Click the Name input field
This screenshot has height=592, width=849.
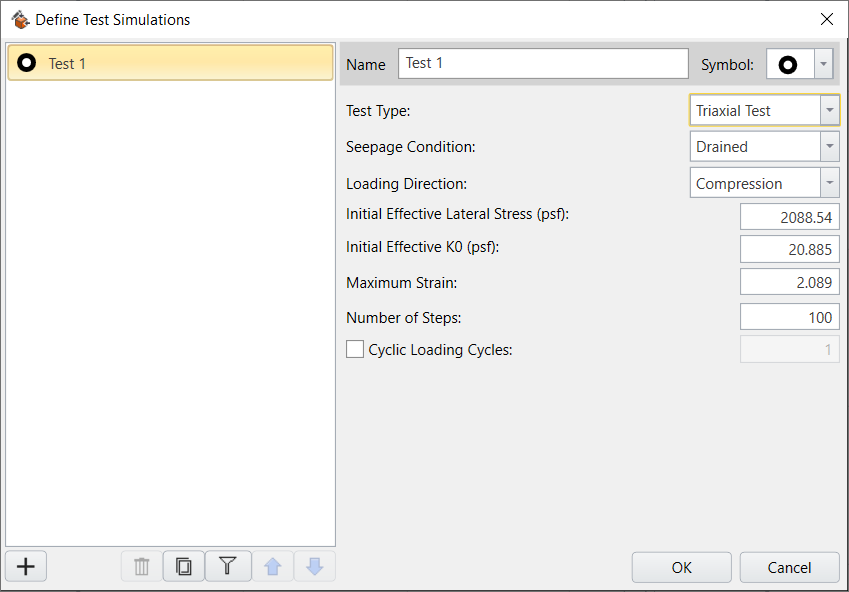point(543,63)
